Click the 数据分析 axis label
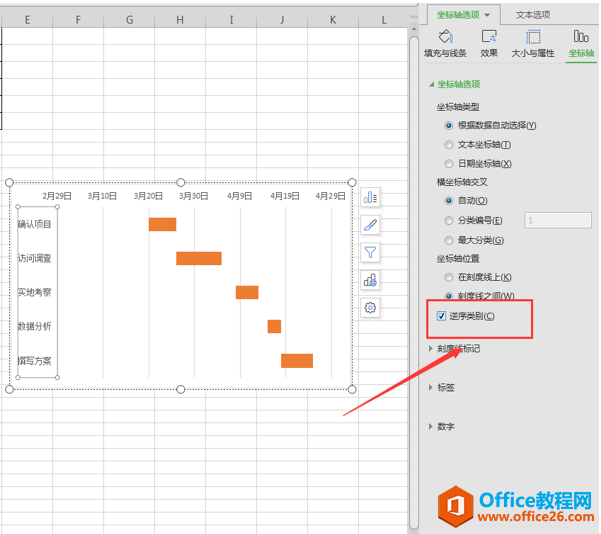This screenshot has height=534, width=601. point(35,326)
